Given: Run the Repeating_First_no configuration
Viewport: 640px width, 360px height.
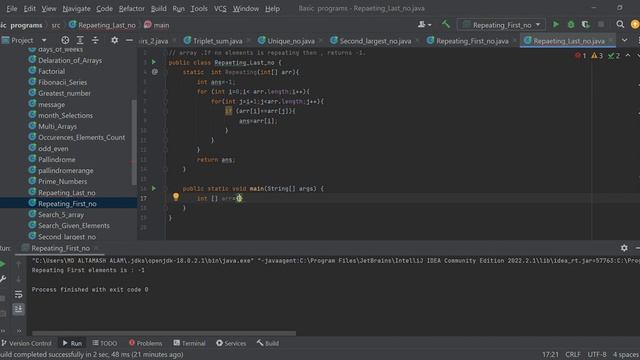Looking at the screenshot, I should click(x=556, y=24).
